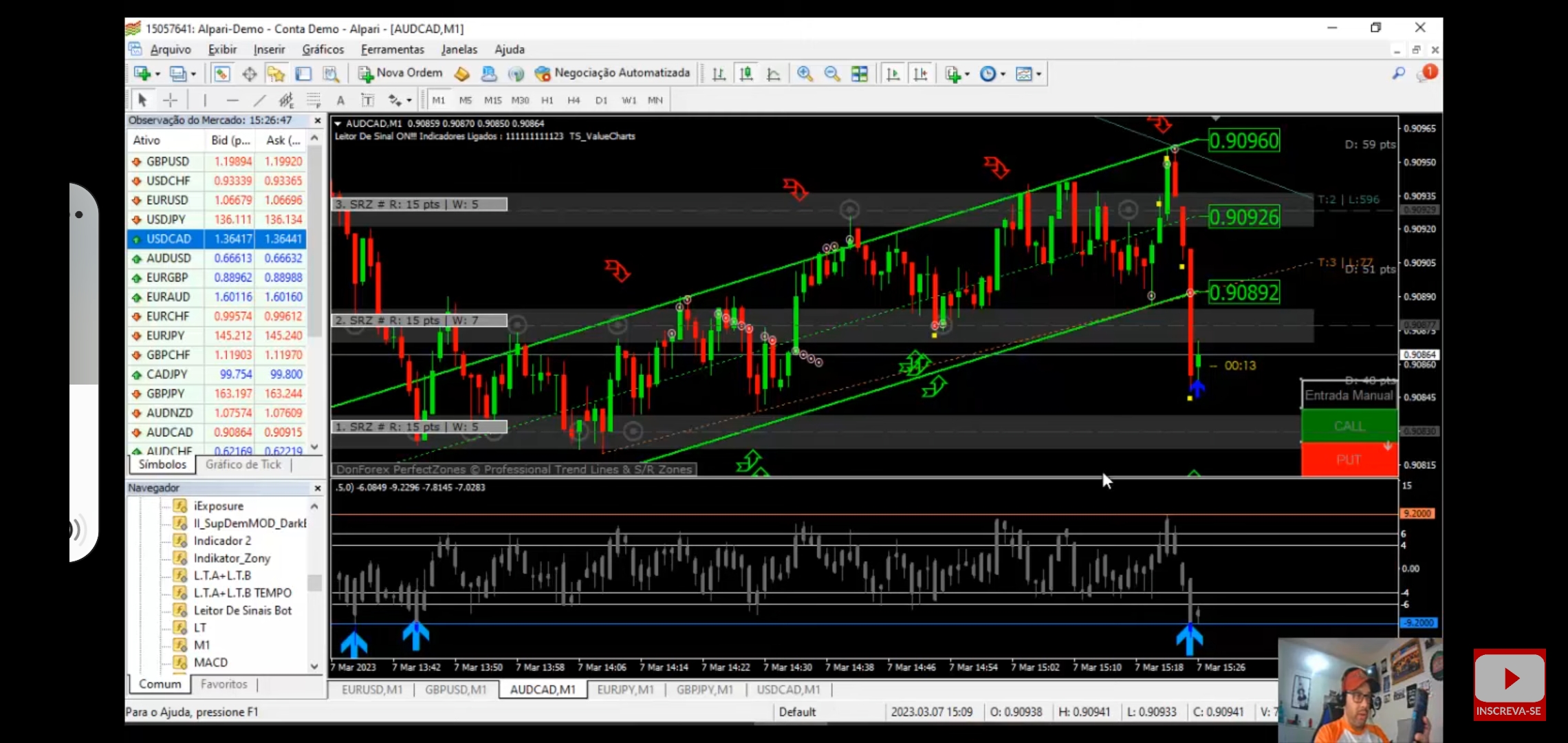
Task: Select the crosshair cursor tool
Action: (170, 100)
